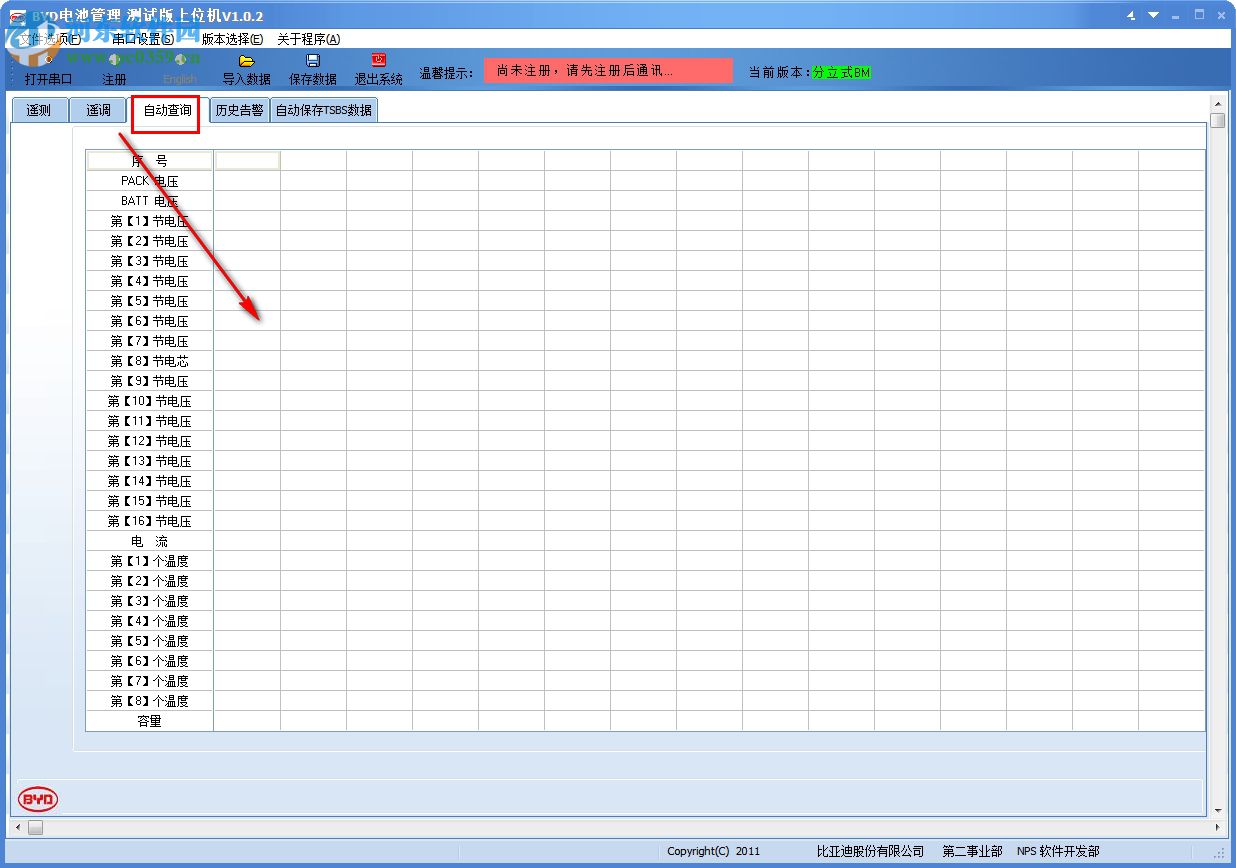Select the 电 流 current row label
Screen dimensions: 1236x868
click(150, 541)
